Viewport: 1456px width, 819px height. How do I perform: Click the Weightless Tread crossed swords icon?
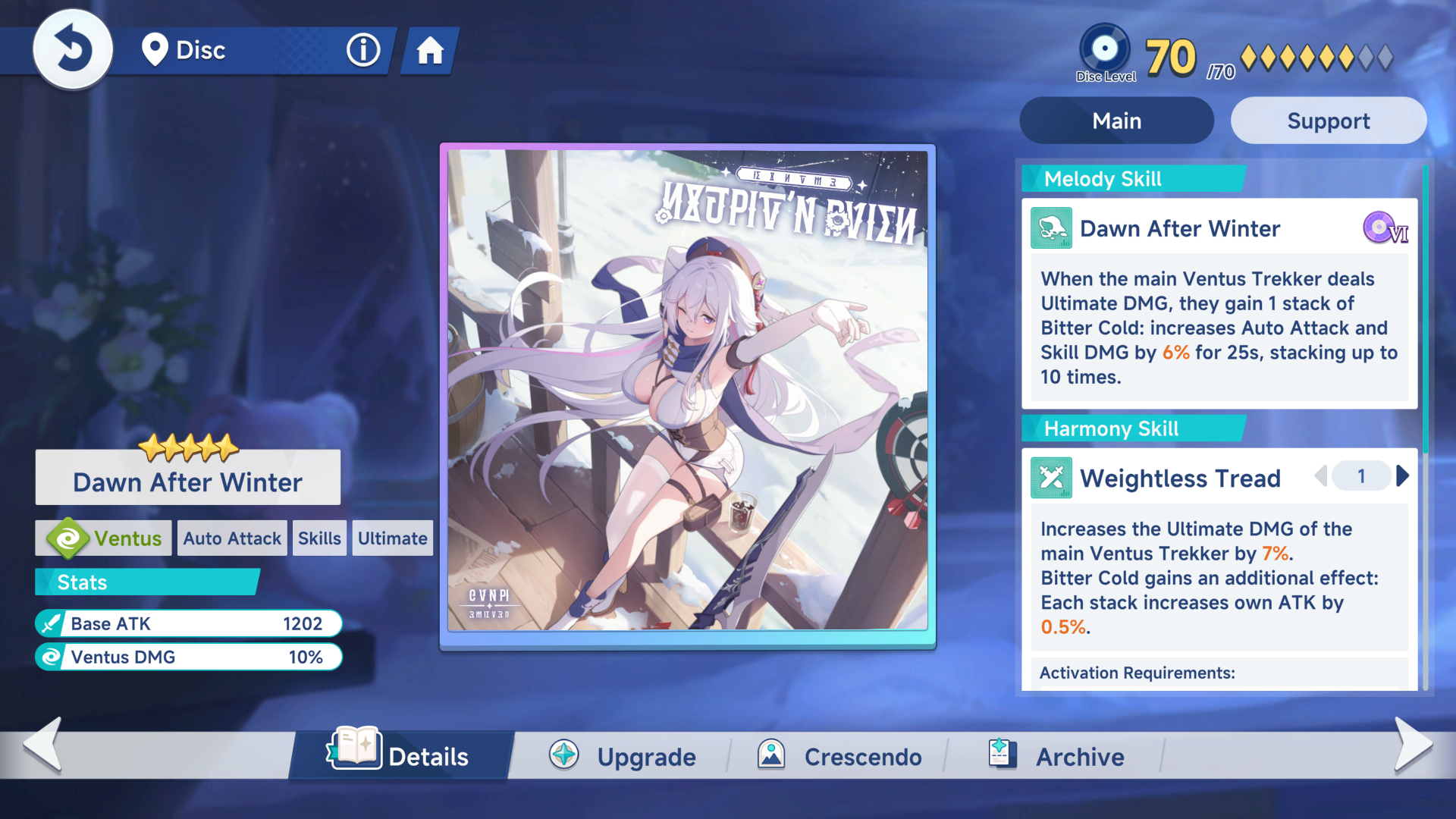[1051, 478]
